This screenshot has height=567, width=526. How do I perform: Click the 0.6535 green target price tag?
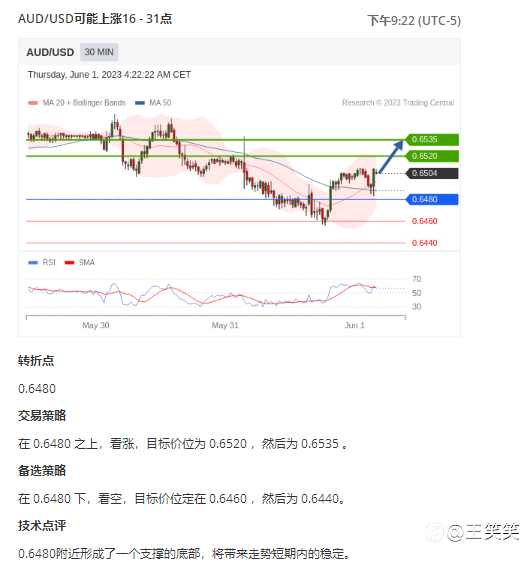pos(432,140)
